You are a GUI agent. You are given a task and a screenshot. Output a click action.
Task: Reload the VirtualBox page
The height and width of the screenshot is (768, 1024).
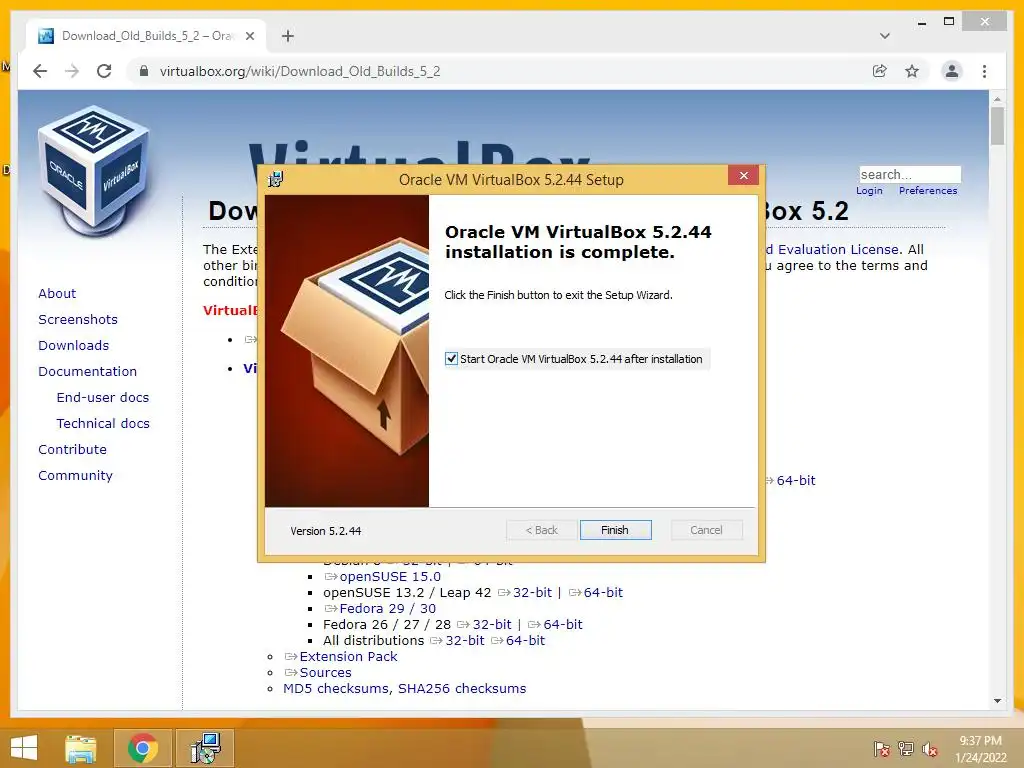[x=104, y=71]
